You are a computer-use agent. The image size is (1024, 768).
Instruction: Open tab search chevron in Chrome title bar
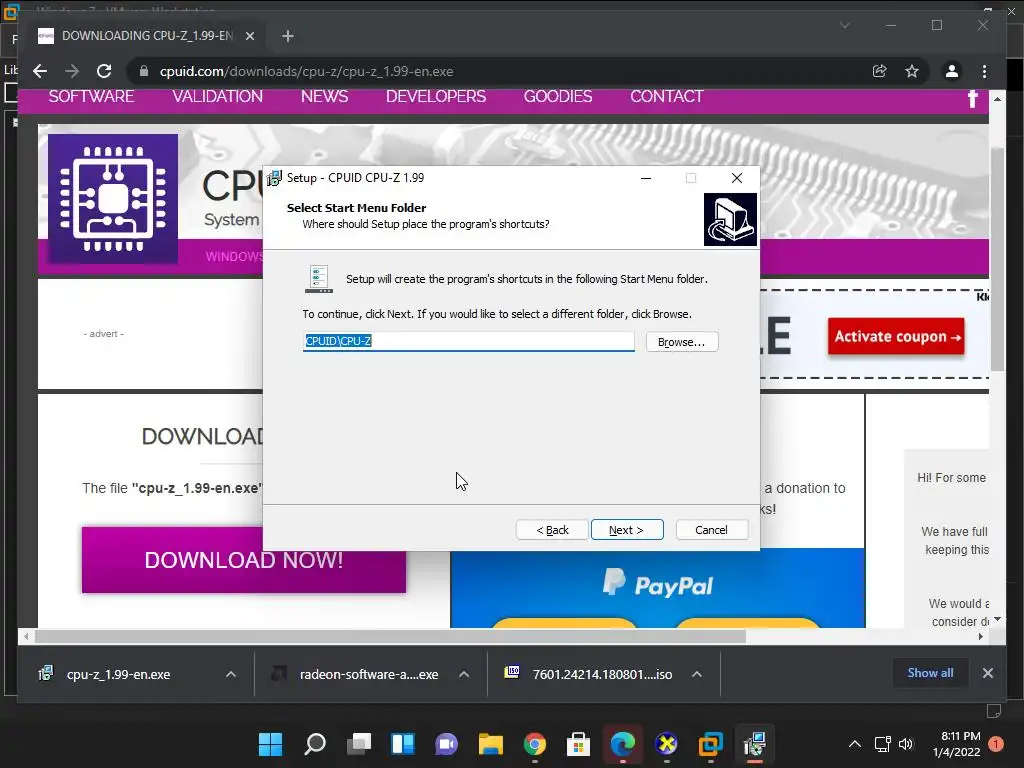[844, 25]
